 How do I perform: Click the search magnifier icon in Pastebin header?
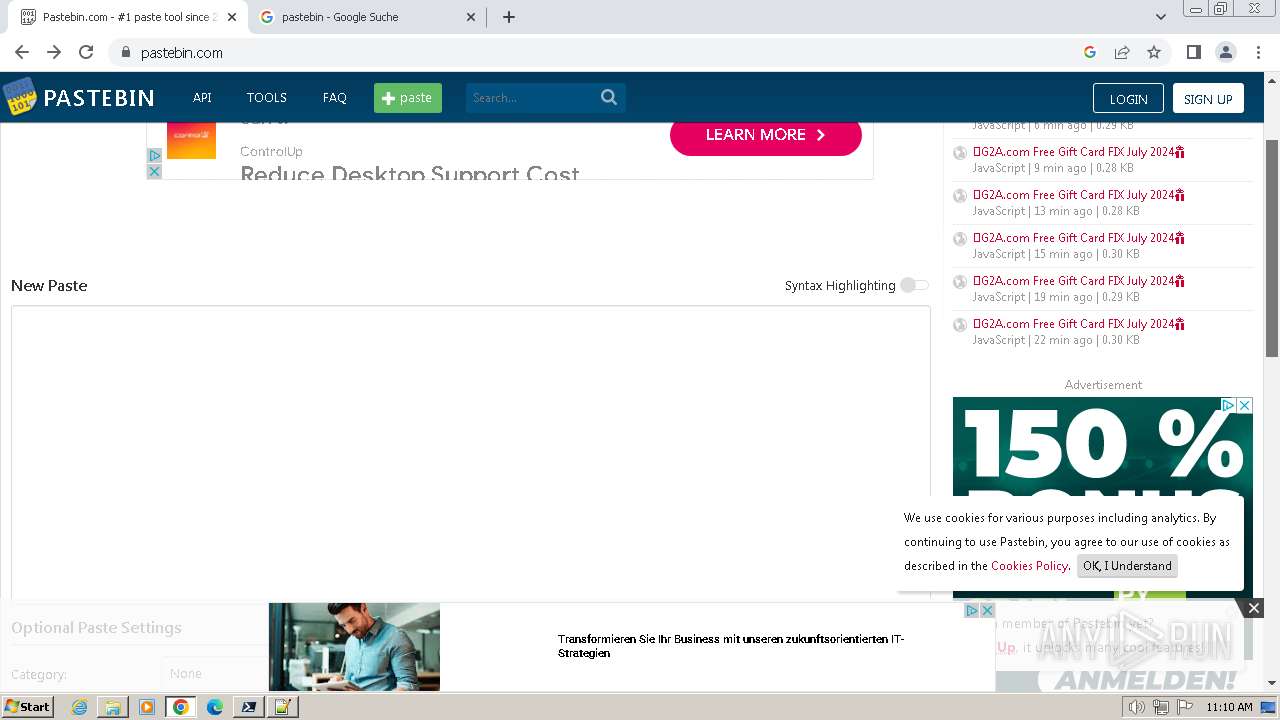[609, 97]
